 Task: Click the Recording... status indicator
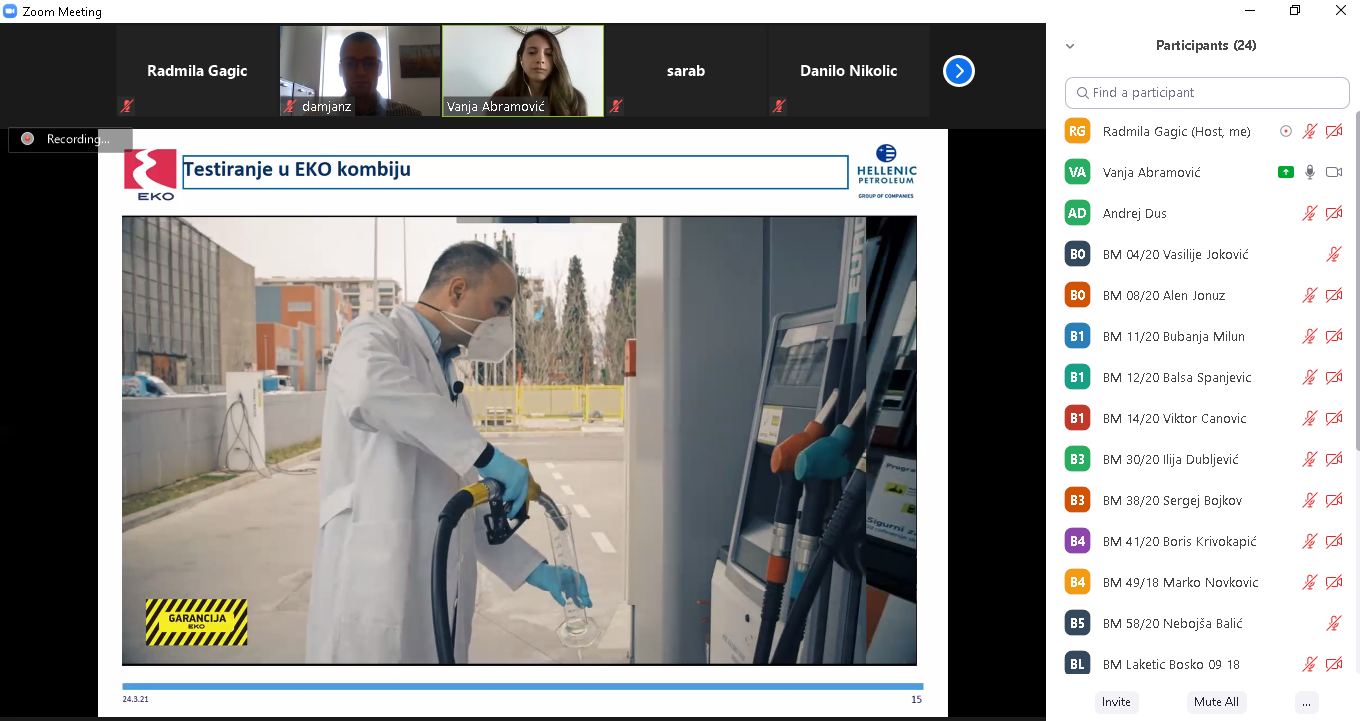pyautogui.click(x=70, y=139)
